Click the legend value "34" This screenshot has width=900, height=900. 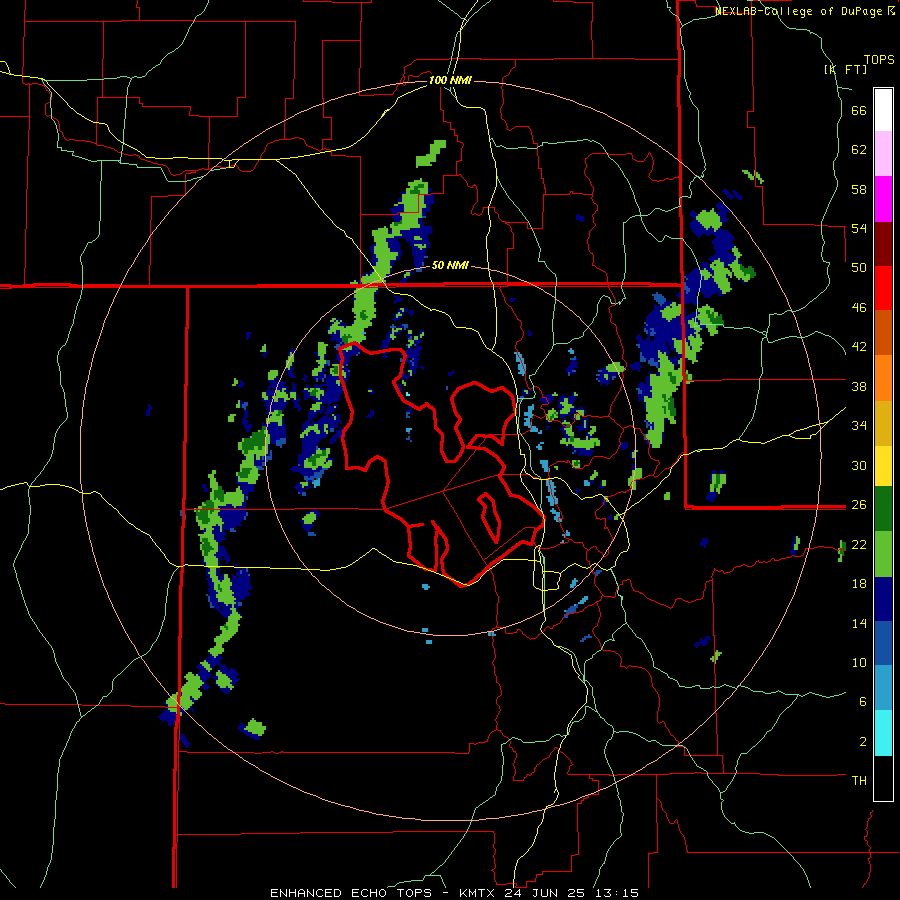click(859, 425)
